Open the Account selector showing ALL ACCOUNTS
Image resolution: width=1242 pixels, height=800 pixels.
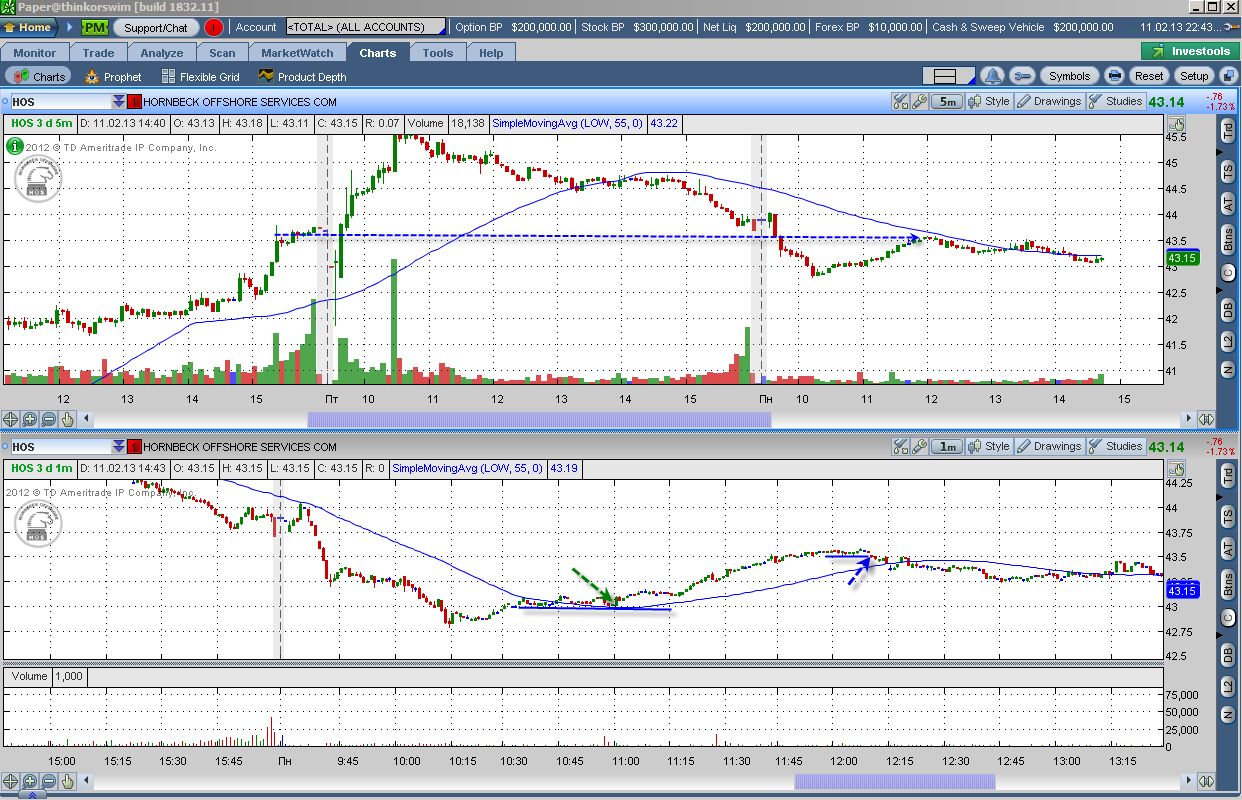click(365, 27)
